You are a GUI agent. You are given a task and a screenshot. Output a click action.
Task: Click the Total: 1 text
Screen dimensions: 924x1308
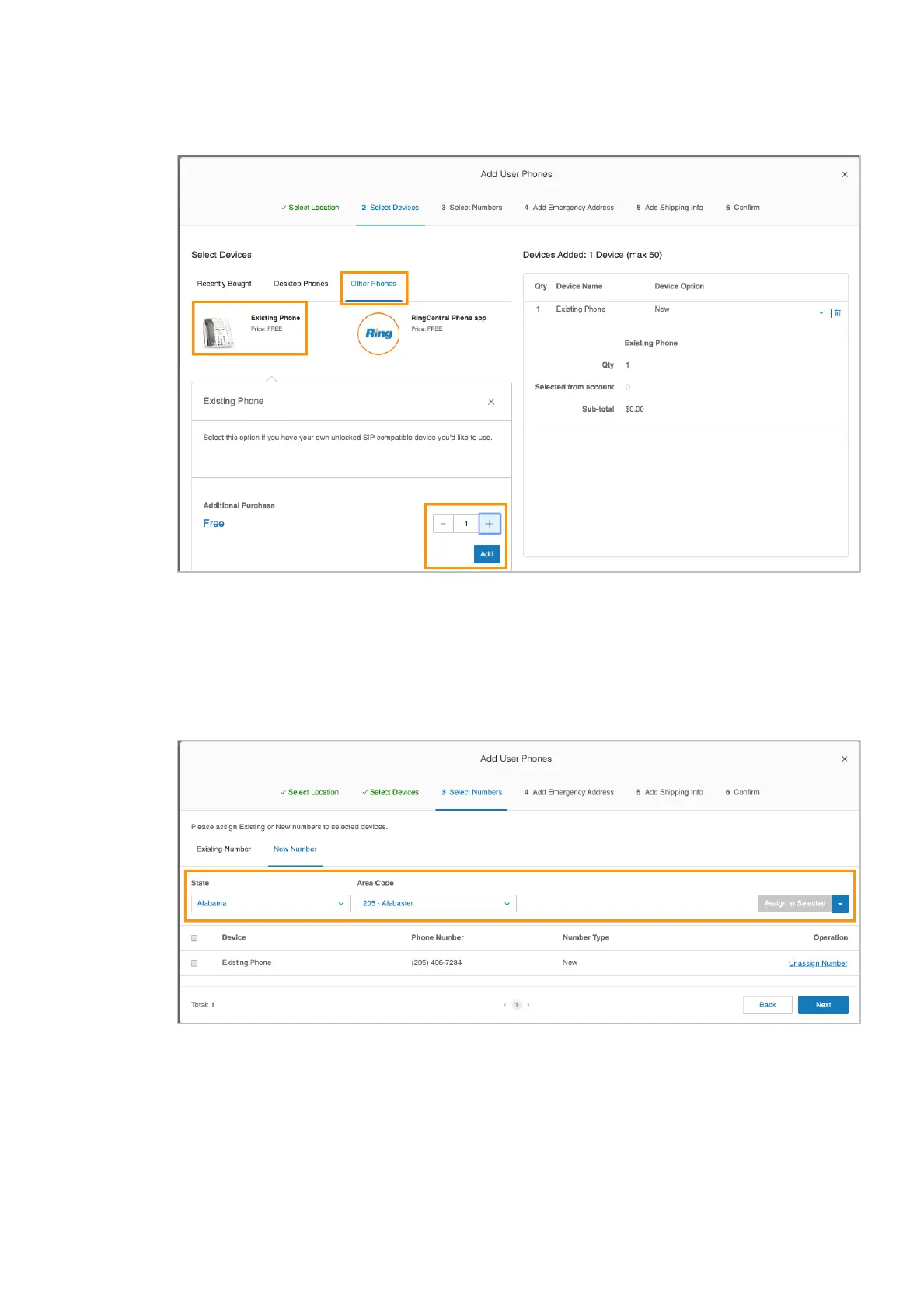[203, 1005]
